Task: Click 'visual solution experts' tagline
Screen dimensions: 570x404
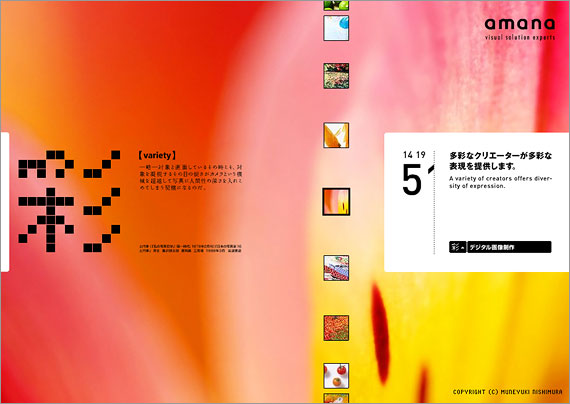Action: pyautogui.click(x=520, y=37)
